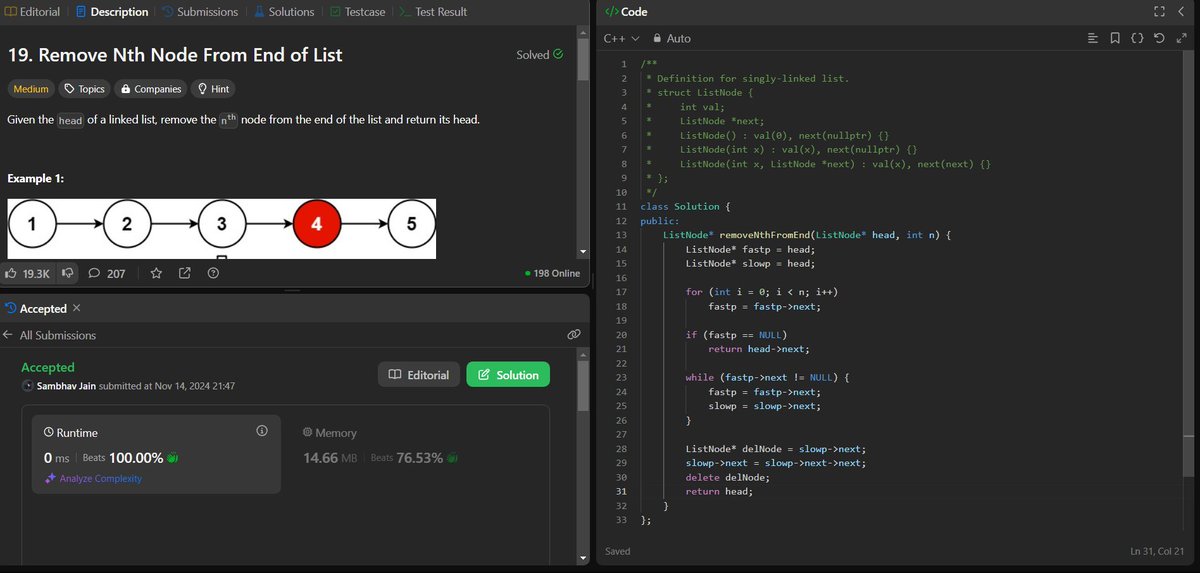1200x573 pixels.
Task: Click the Runtime clock icon
Action: coord(49,433)
